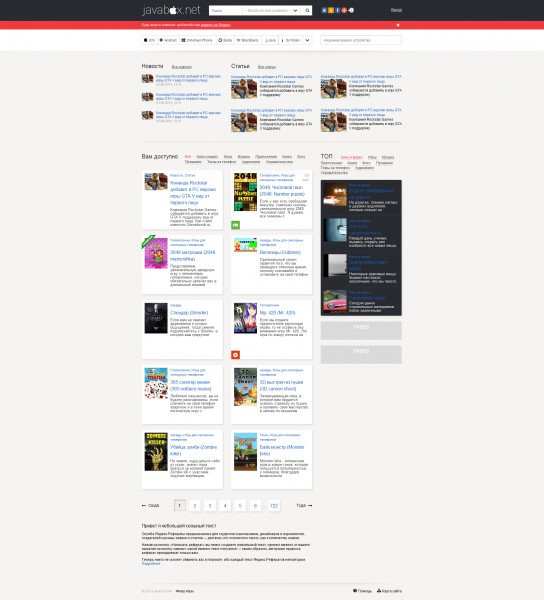This screenshot has height=600, width=544.
Task: Jump to last page 722
Action: pos(274,505)
